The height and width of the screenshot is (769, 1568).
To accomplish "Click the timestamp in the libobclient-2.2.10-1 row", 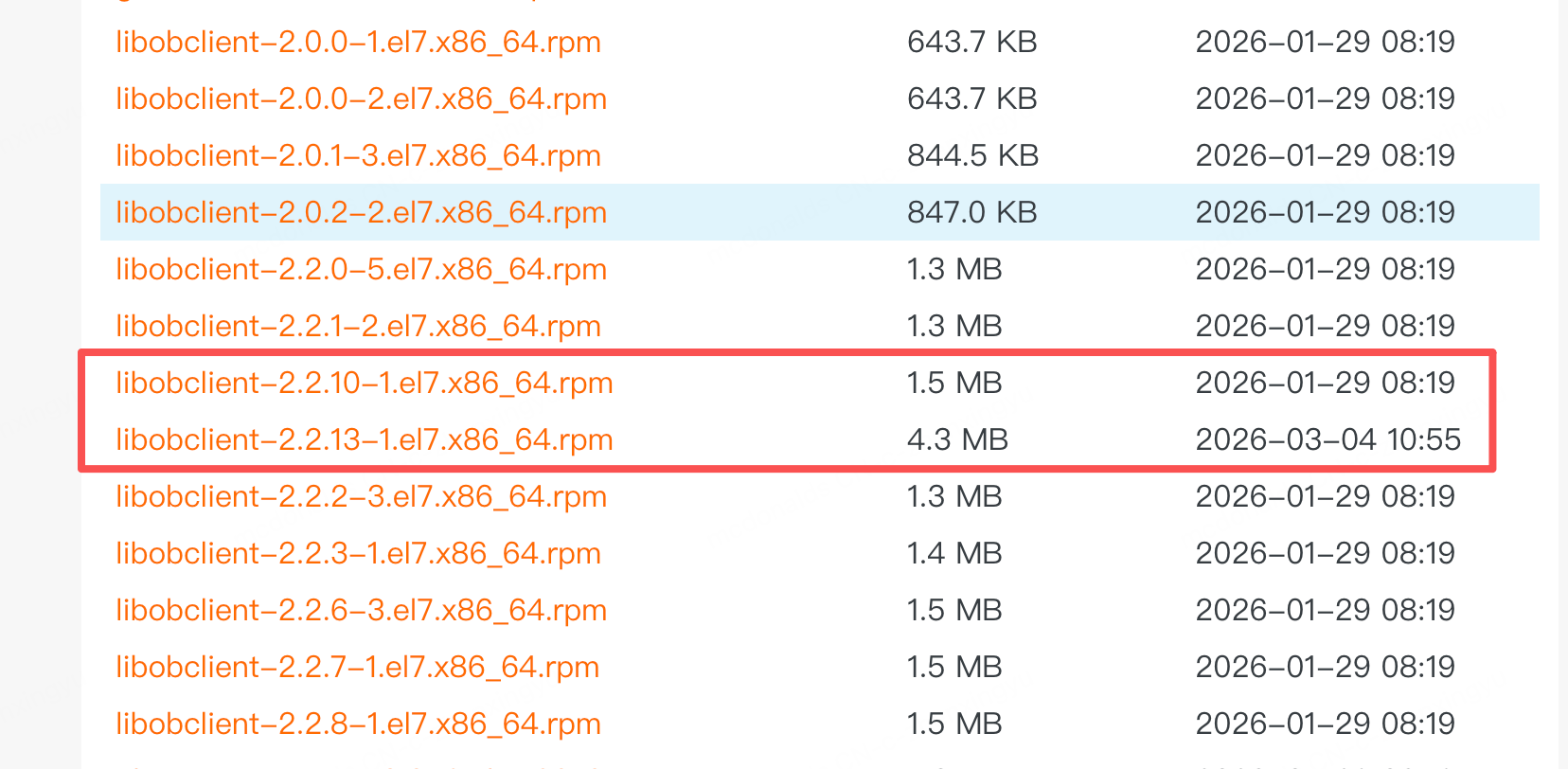I will click(x=1325, y=383).
